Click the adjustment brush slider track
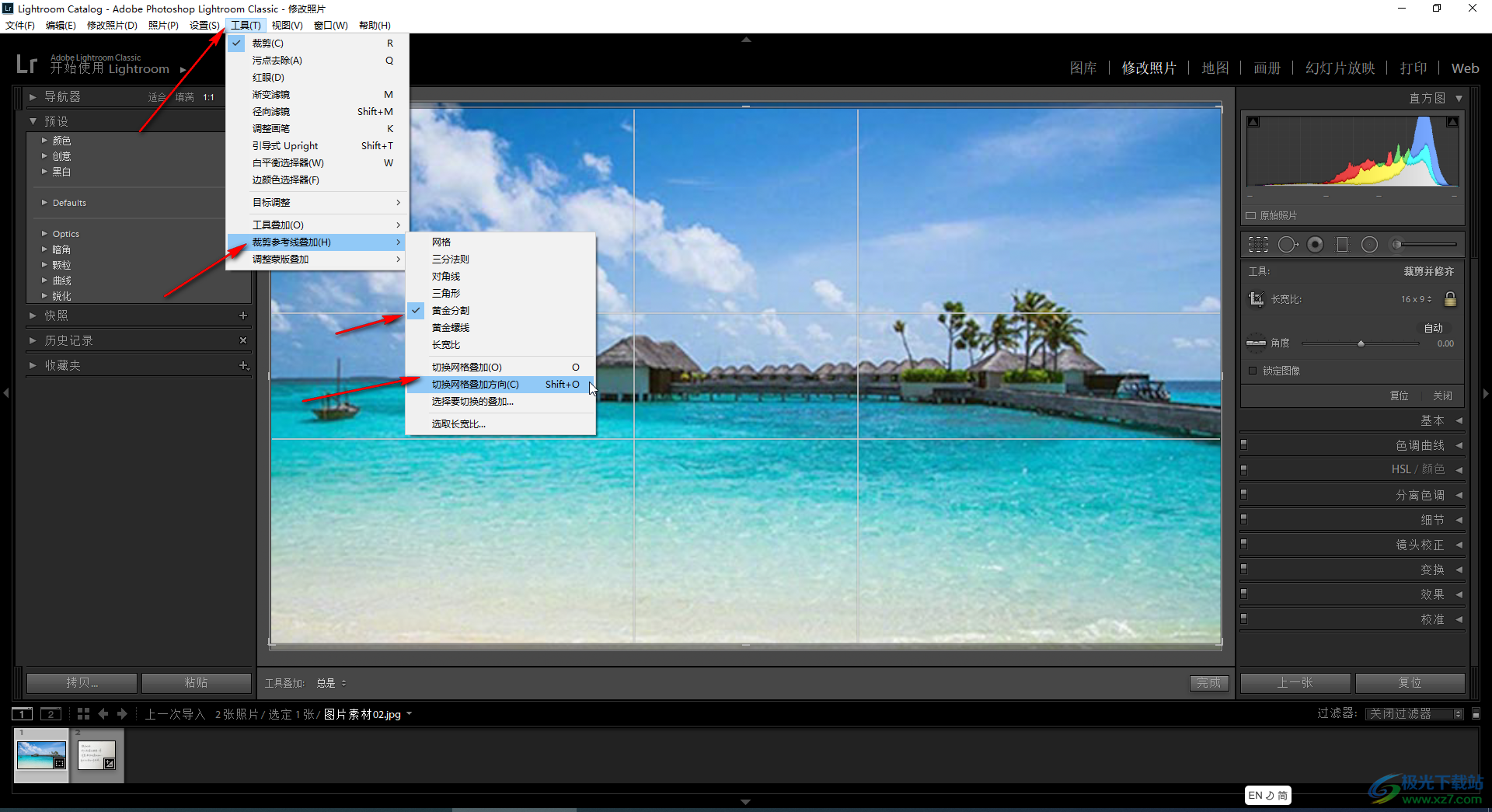The height and width of the screenshot is (812, 1492). (1428, 245)
